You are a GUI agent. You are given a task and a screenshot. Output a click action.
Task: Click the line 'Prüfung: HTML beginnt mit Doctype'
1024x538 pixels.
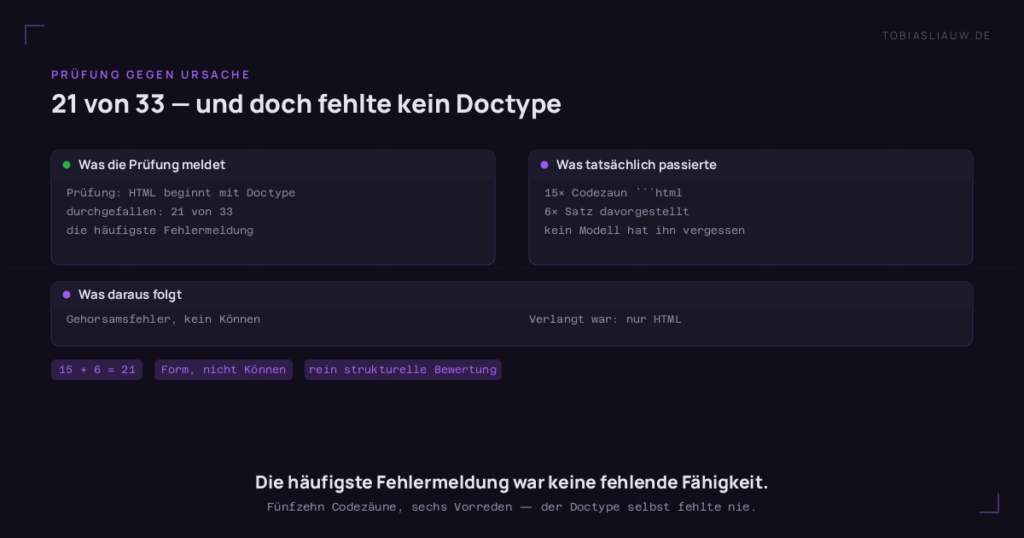coord(181,193)
